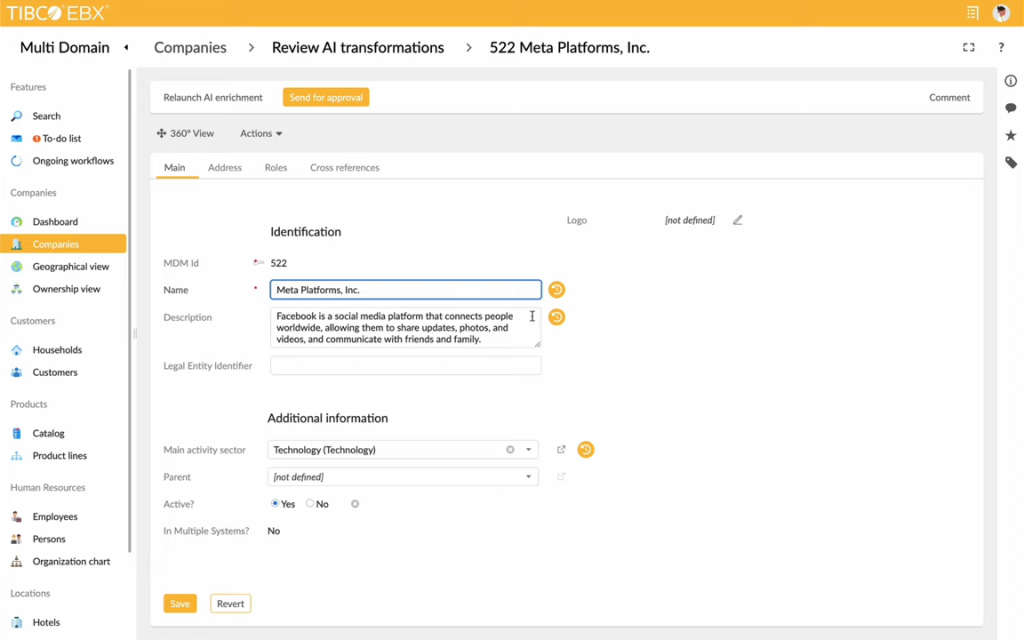Viewport: 1024px width, 640px height.
Task: Open the comments sidebar panel
Action: (x=1010, y=108)
